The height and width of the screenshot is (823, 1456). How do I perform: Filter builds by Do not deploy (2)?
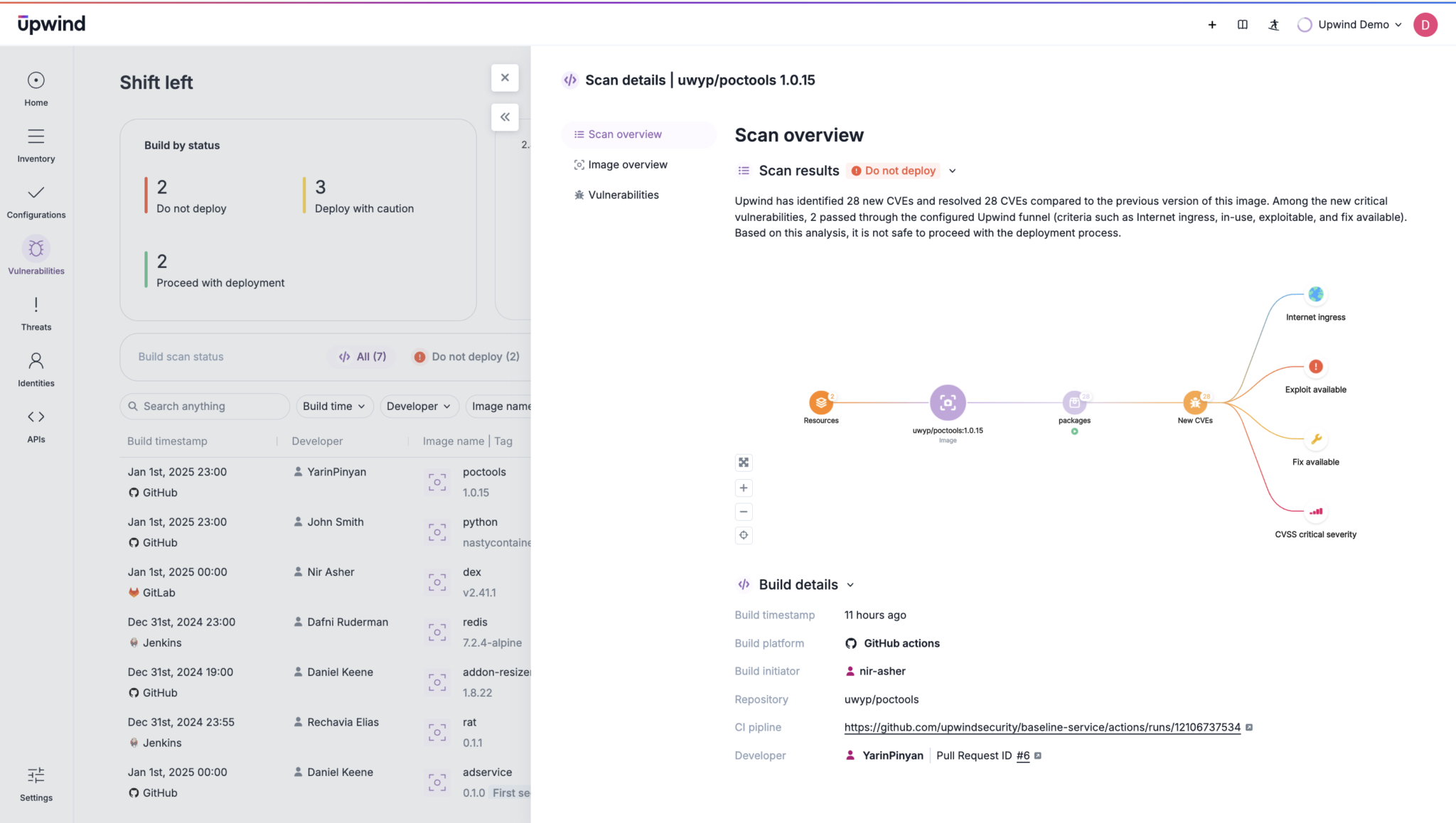click(x=467, y=357)
